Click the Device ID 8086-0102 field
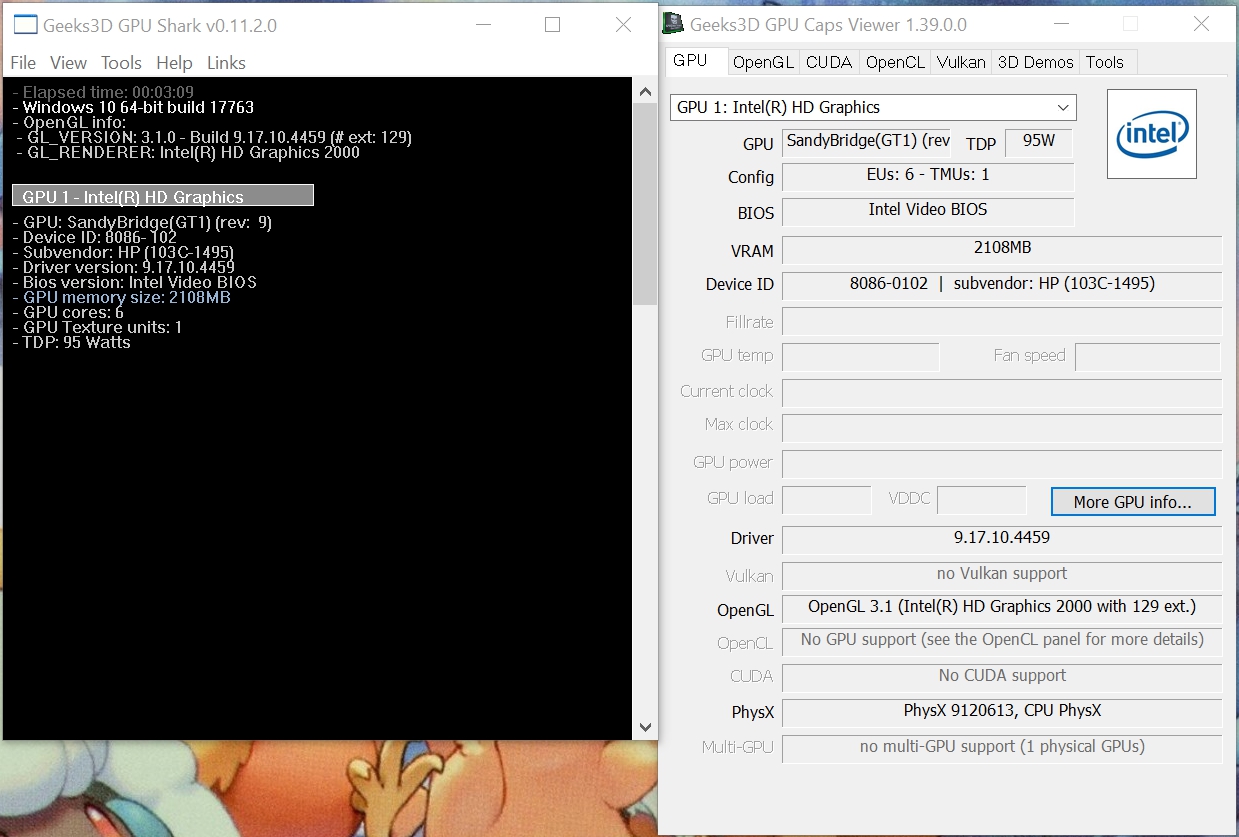Image resolution: width=1239 pixels, height=837 pixels. tap(1002, 285)
